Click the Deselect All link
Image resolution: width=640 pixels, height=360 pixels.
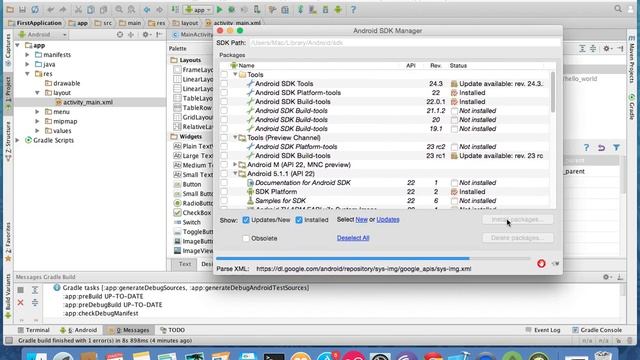pos(353,238)
